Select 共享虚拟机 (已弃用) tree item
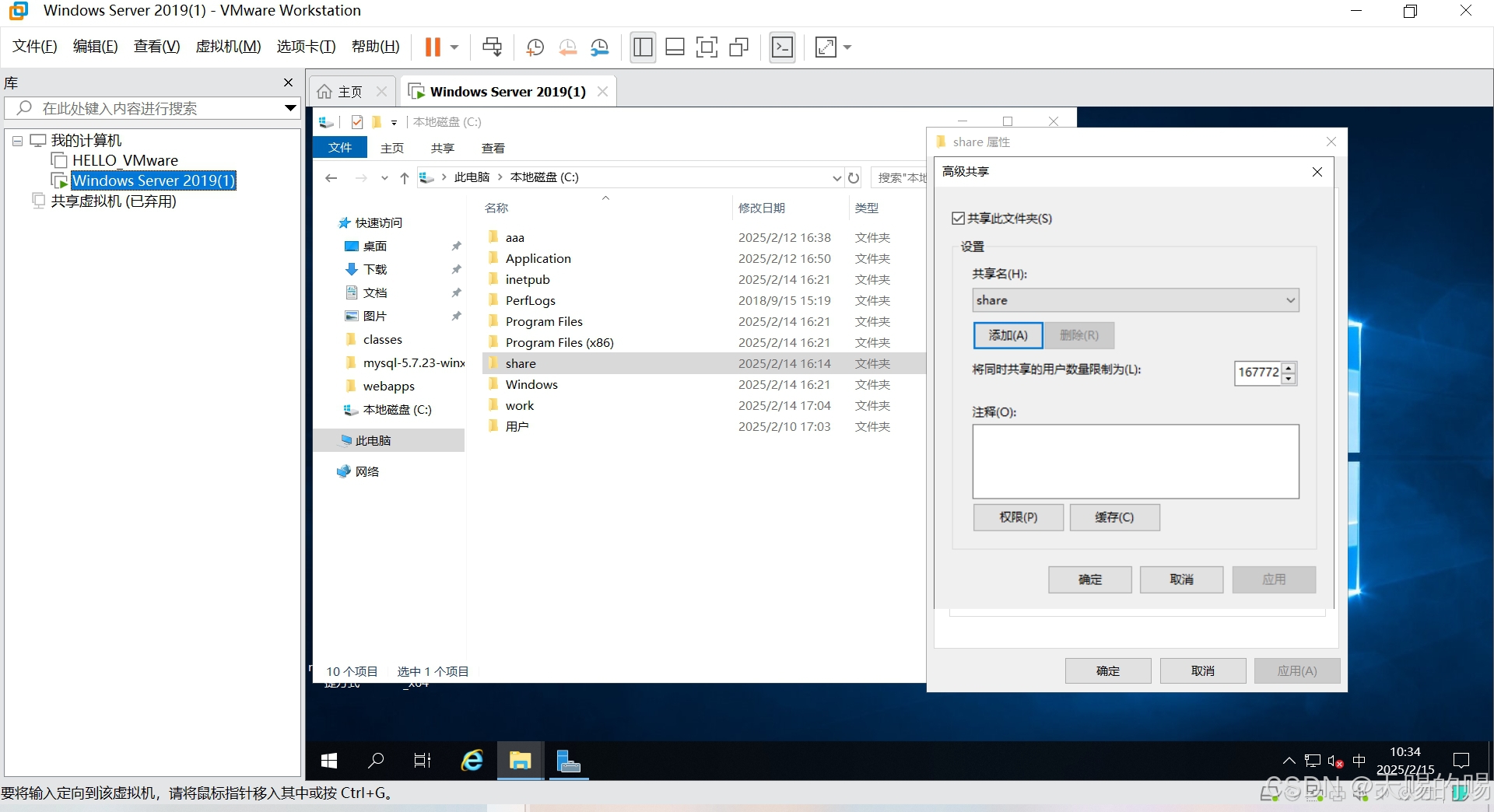 113,201
